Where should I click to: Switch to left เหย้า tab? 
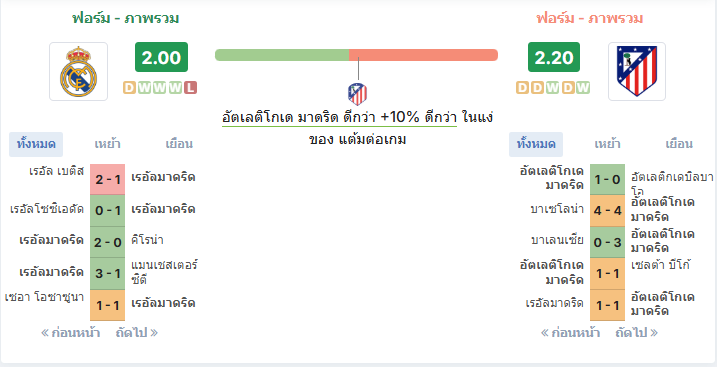tap(107, 144)
